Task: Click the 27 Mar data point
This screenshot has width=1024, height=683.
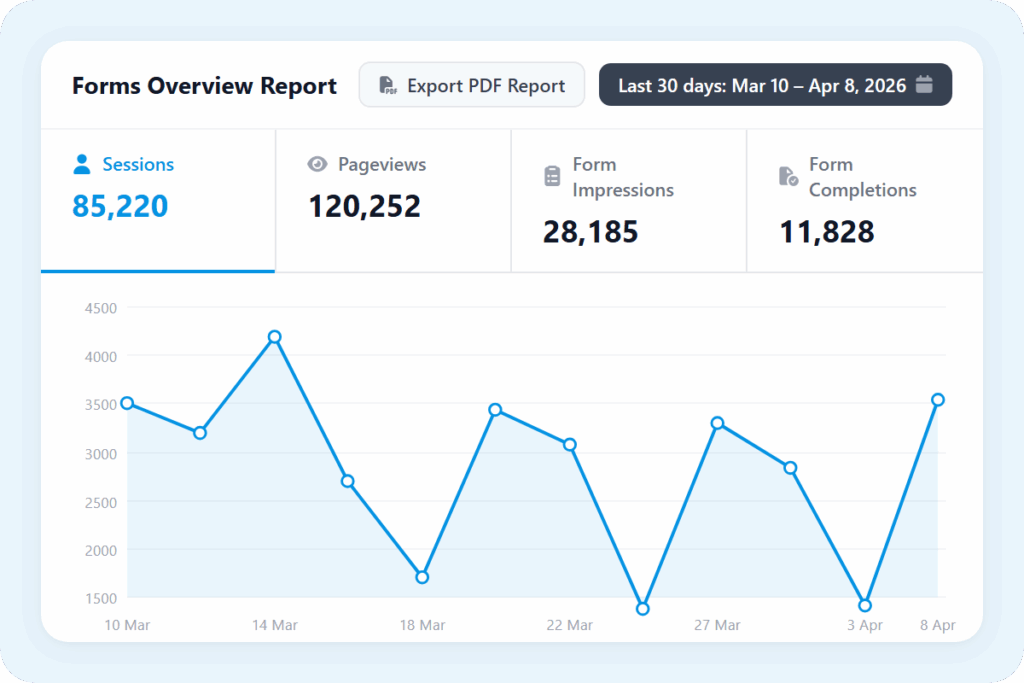Action: [x=717, y=423]
